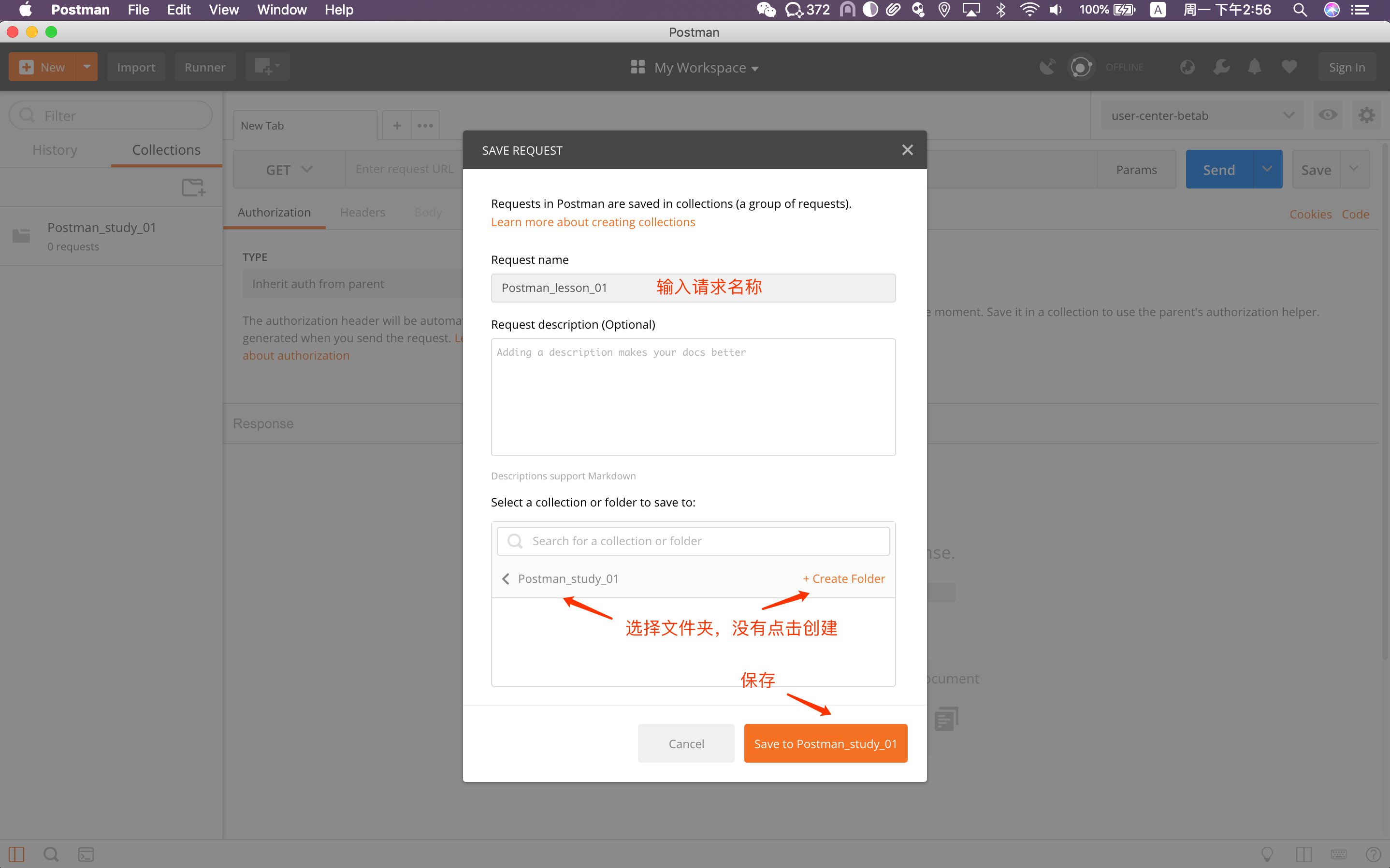Screen dimensions: 1390x868
Task: Click the Request description text area
Action: pyautogui.click(x=693, y=397)
